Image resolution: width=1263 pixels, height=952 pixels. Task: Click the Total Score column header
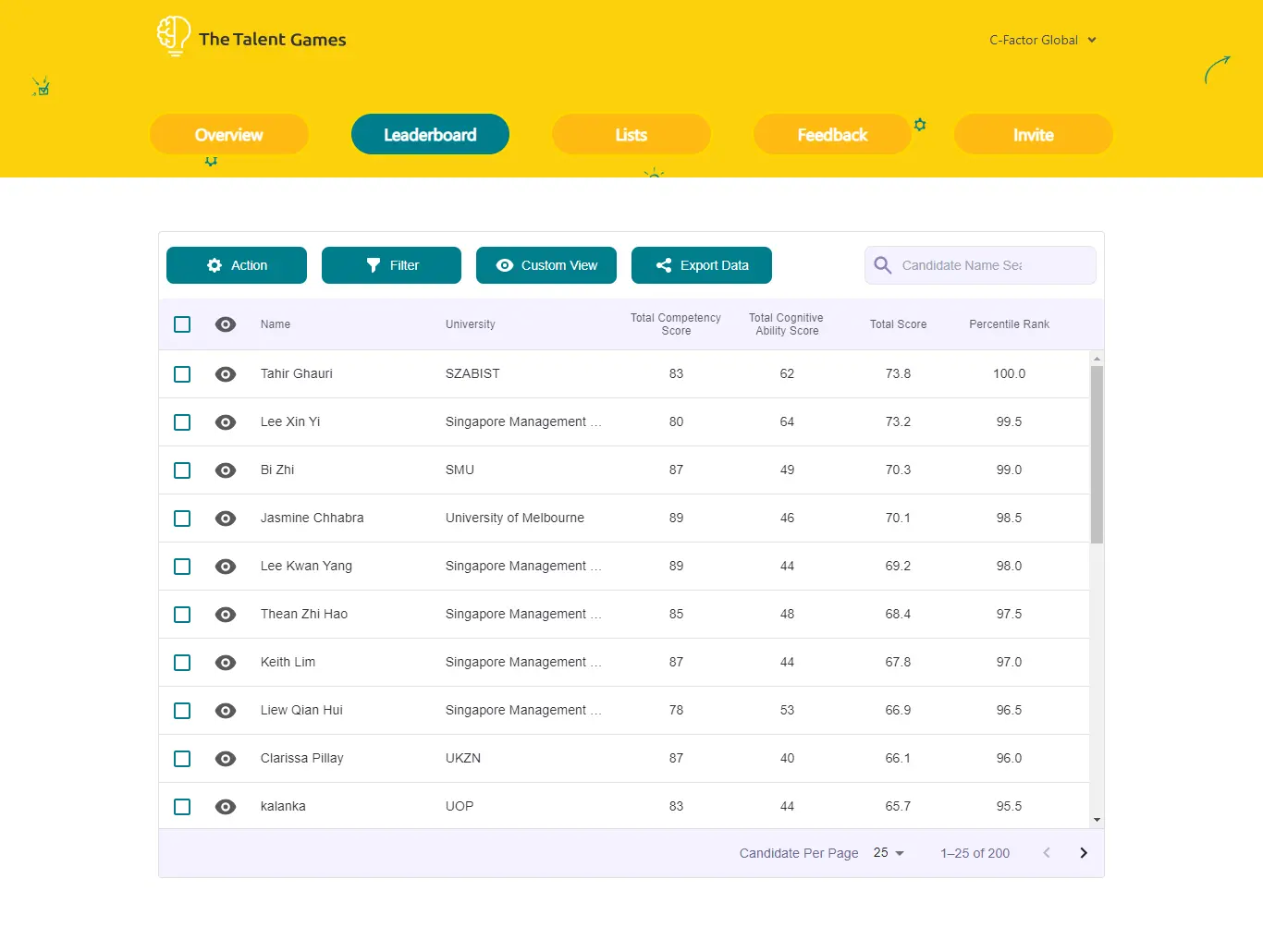(898, 324)
